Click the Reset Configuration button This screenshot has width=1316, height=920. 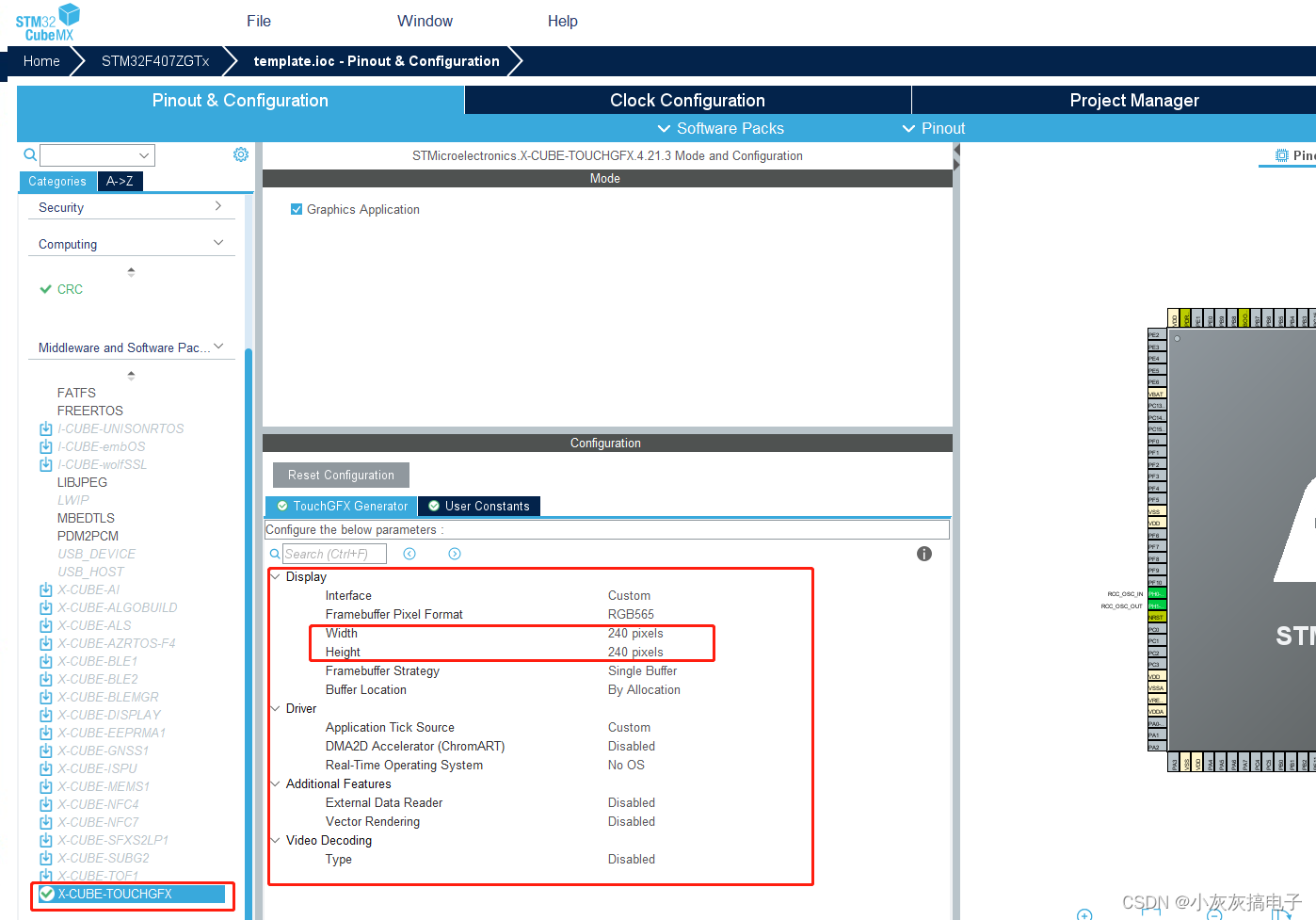point(341,475)
